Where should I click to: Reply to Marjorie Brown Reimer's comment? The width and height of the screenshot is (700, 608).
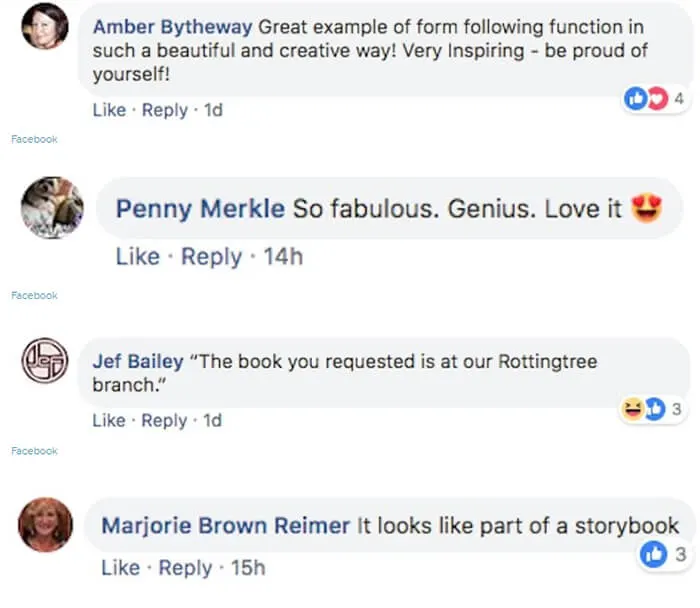pos(185,569)
